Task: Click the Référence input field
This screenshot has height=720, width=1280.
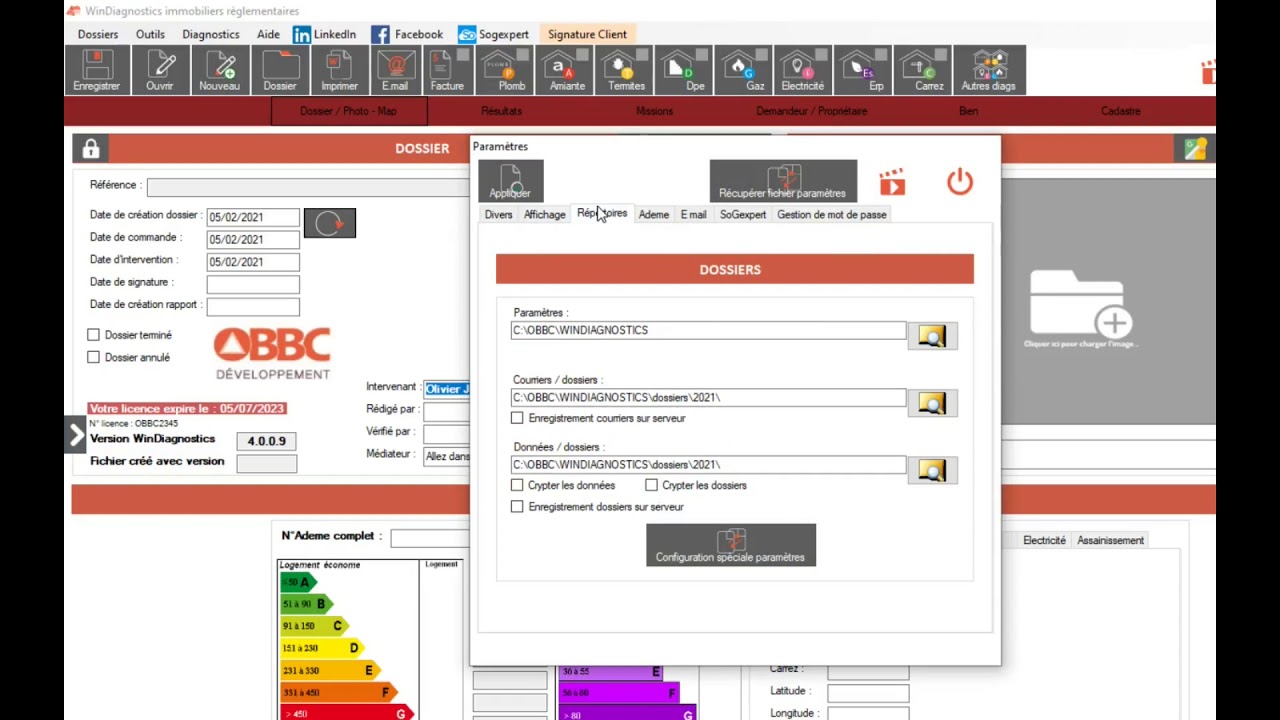Action: 308,186
